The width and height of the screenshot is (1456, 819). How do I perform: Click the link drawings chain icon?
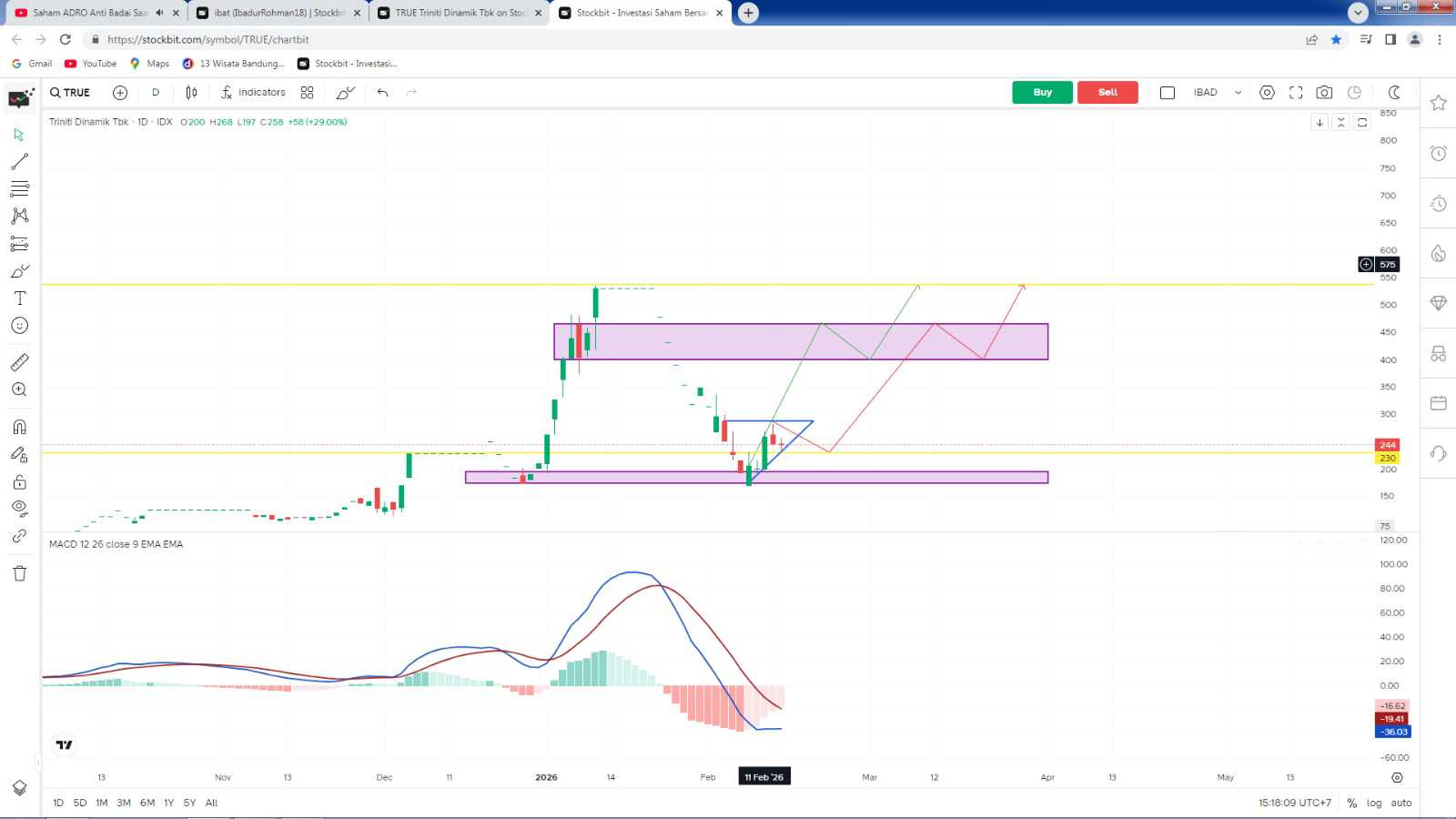click(19, 536)
